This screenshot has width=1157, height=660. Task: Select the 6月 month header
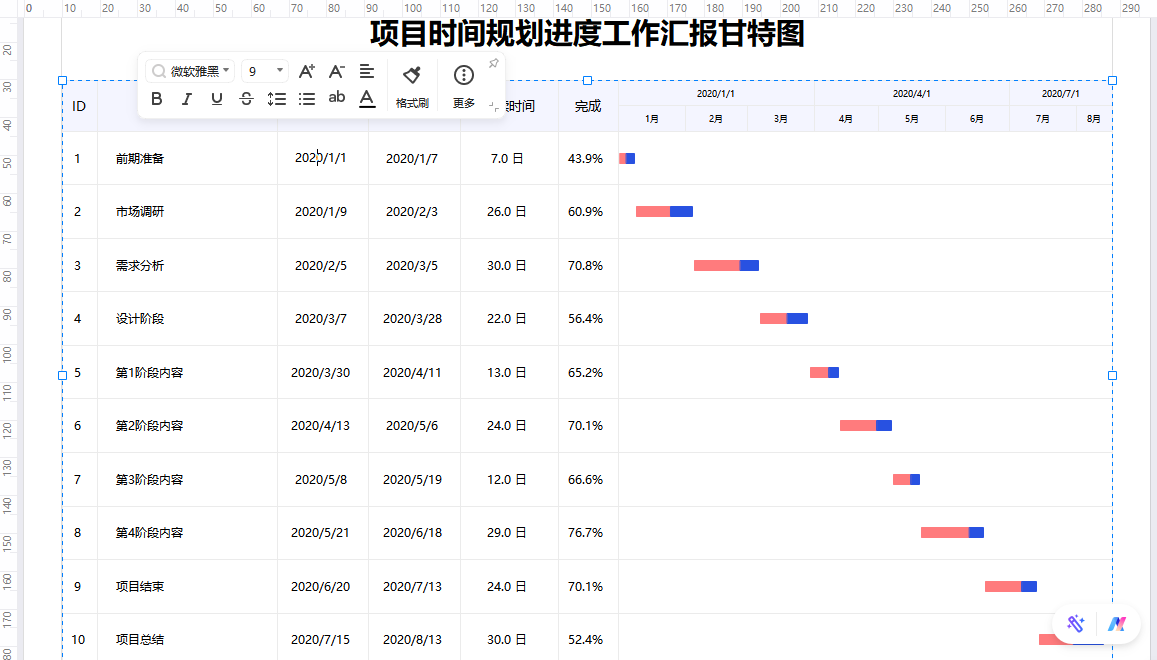(976, 119)
